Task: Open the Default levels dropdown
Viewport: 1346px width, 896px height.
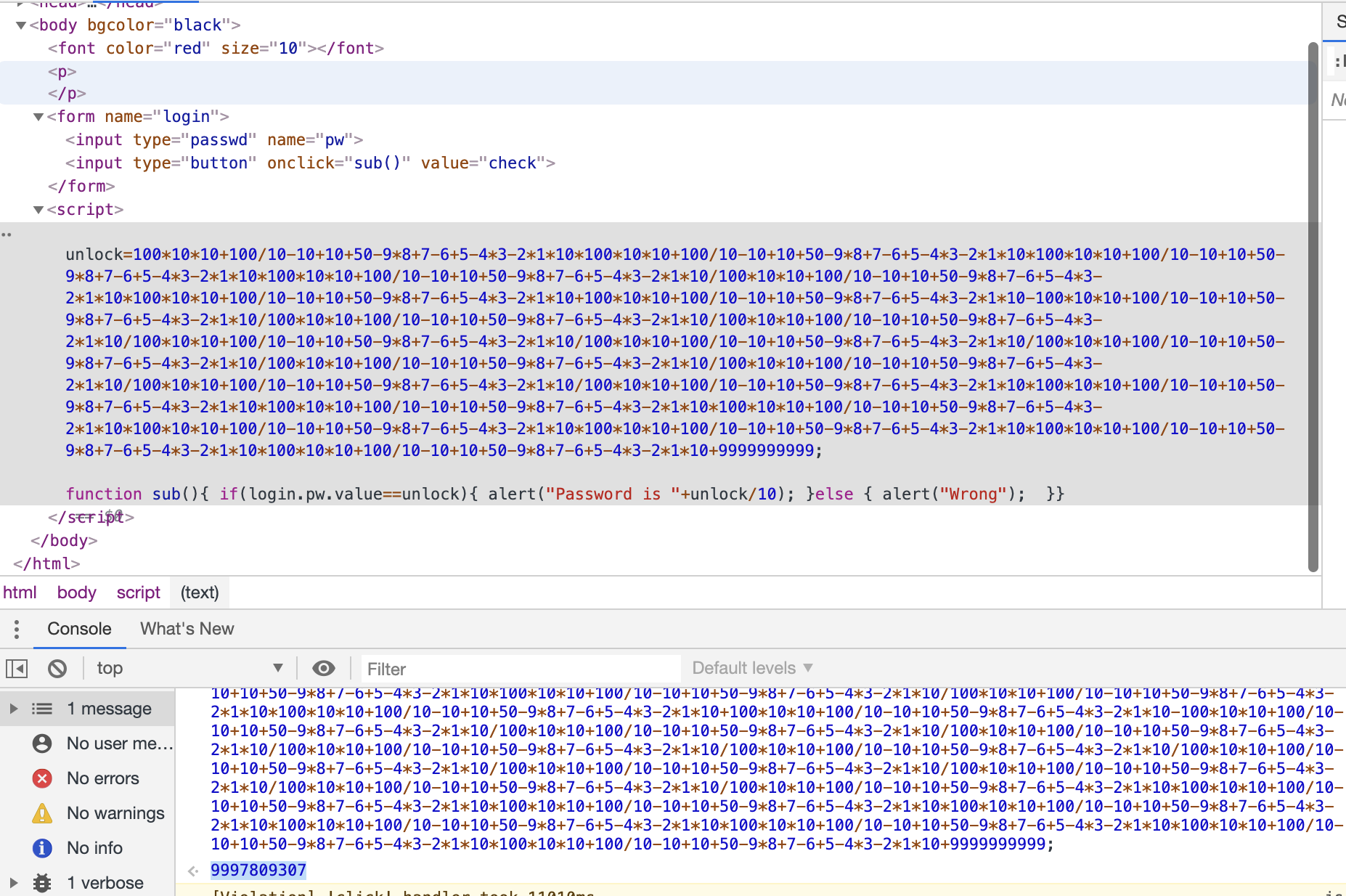Action: 752,668
